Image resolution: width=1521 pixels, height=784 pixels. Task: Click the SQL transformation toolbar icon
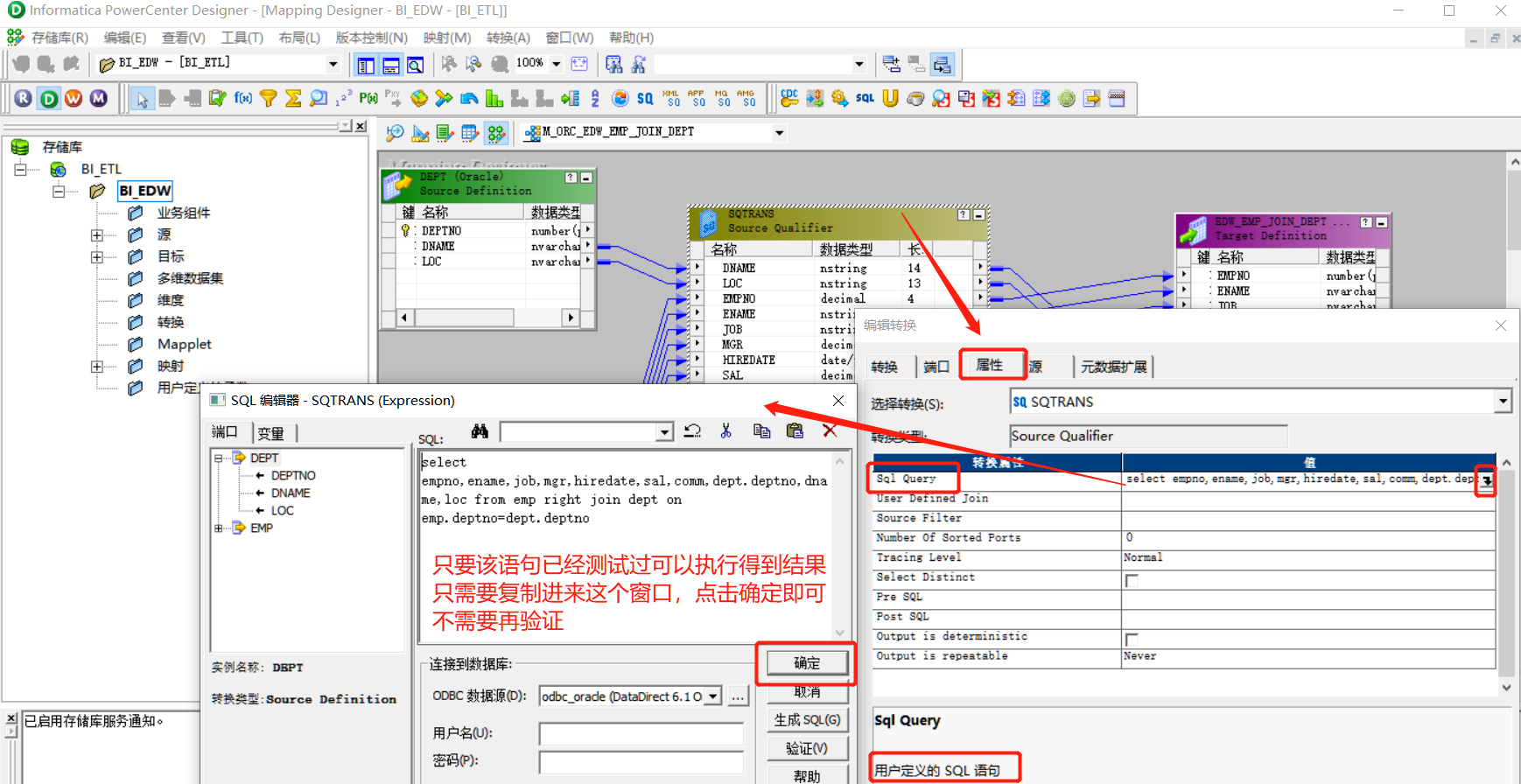pos(865,99)
